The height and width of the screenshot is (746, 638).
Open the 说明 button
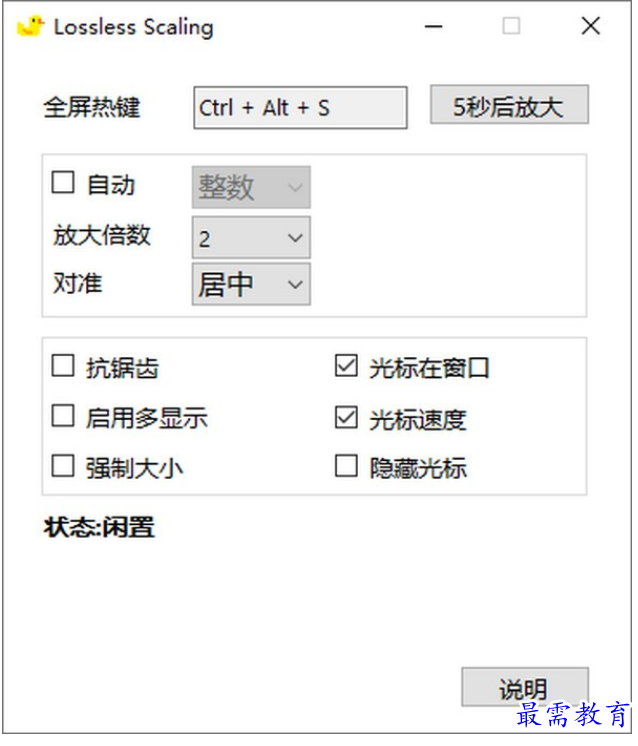tap(524, 688)
